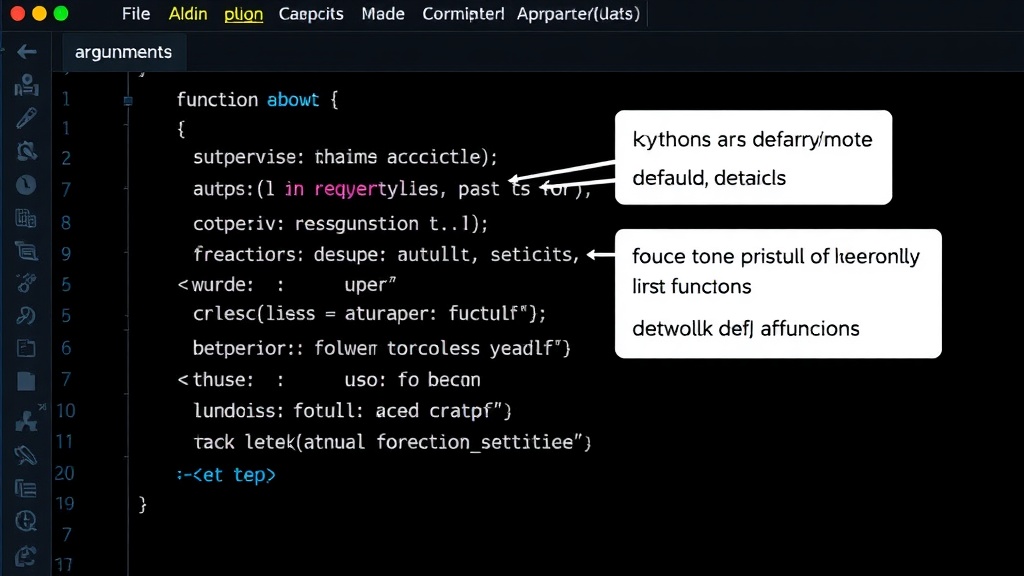Click the pink 'reqyertylies' text

click(376, 189)
